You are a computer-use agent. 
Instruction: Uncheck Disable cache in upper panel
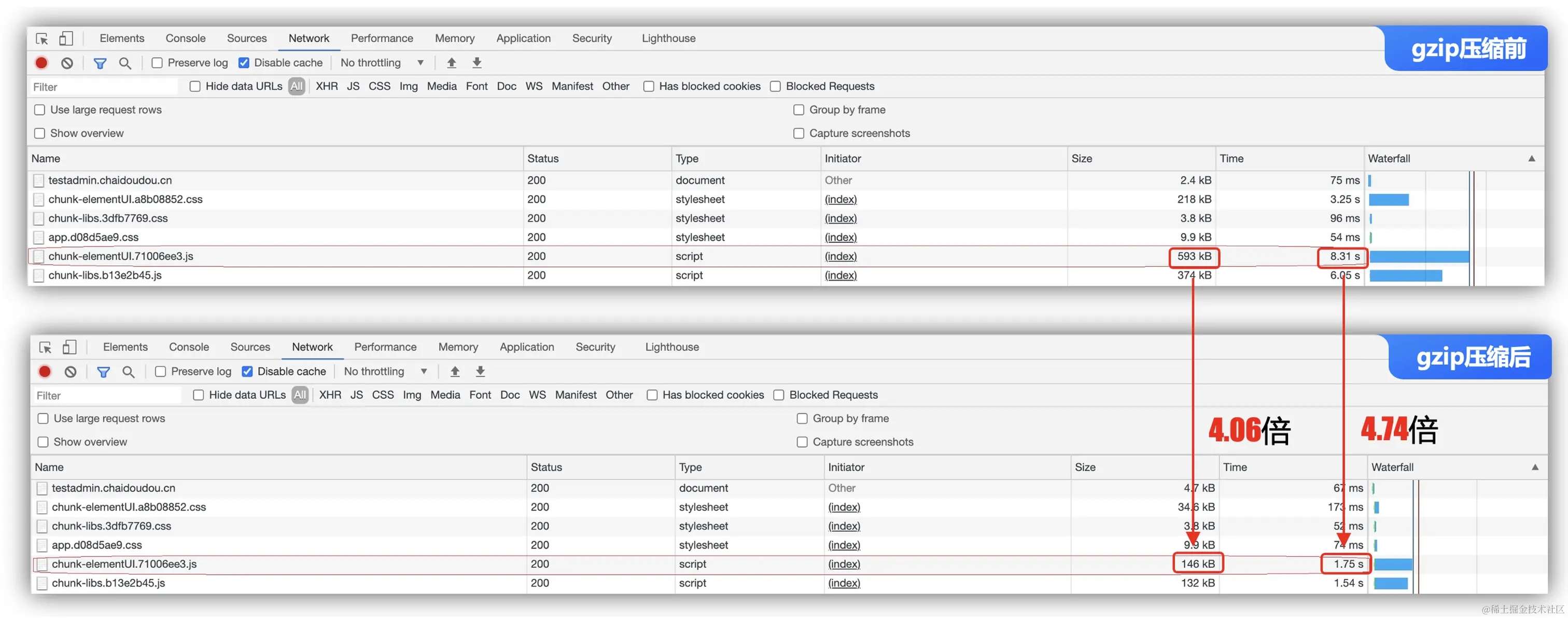(x=244, y=63)
